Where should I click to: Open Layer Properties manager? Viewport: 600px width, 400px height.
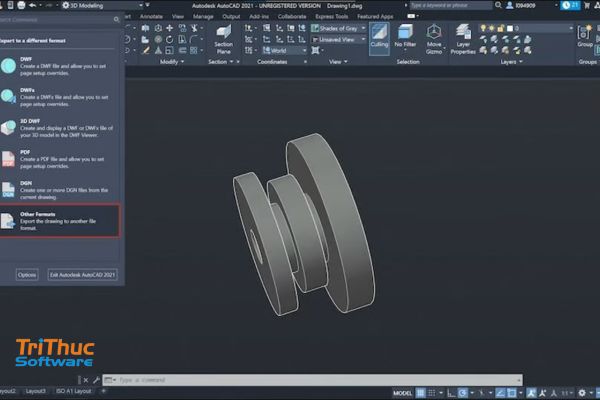point(463,39)
